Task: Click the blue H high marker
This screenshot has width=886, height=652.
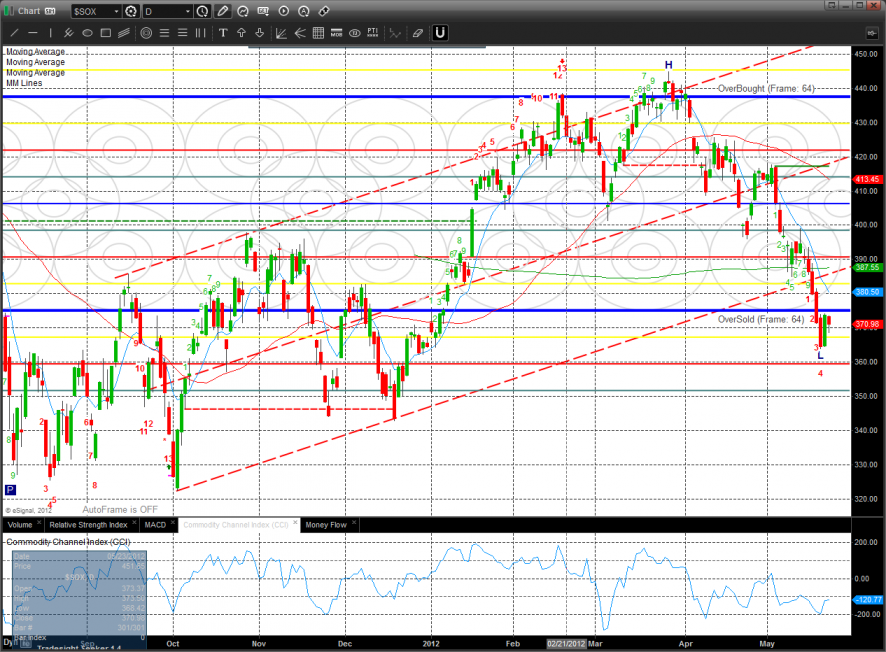Action: tap(668, 65)
